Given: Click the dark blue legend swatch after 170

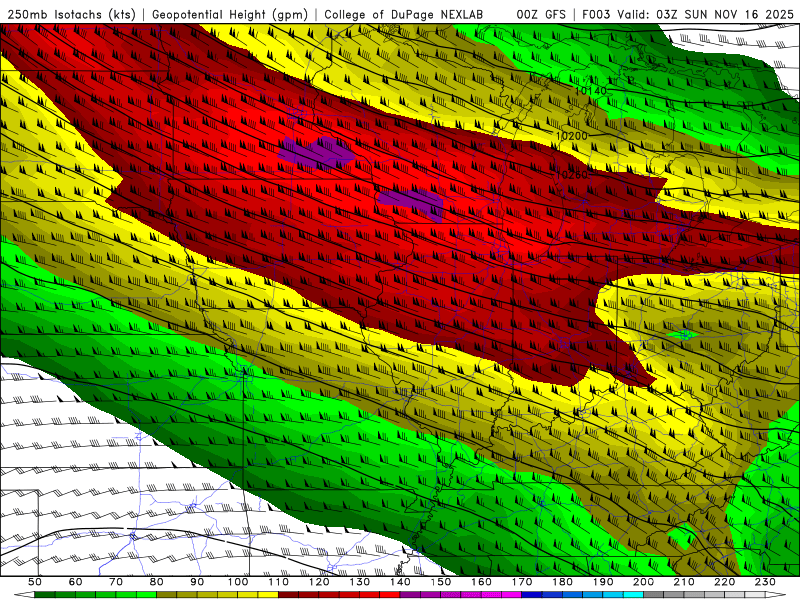Looking at the screenshot, I should 532,595.
